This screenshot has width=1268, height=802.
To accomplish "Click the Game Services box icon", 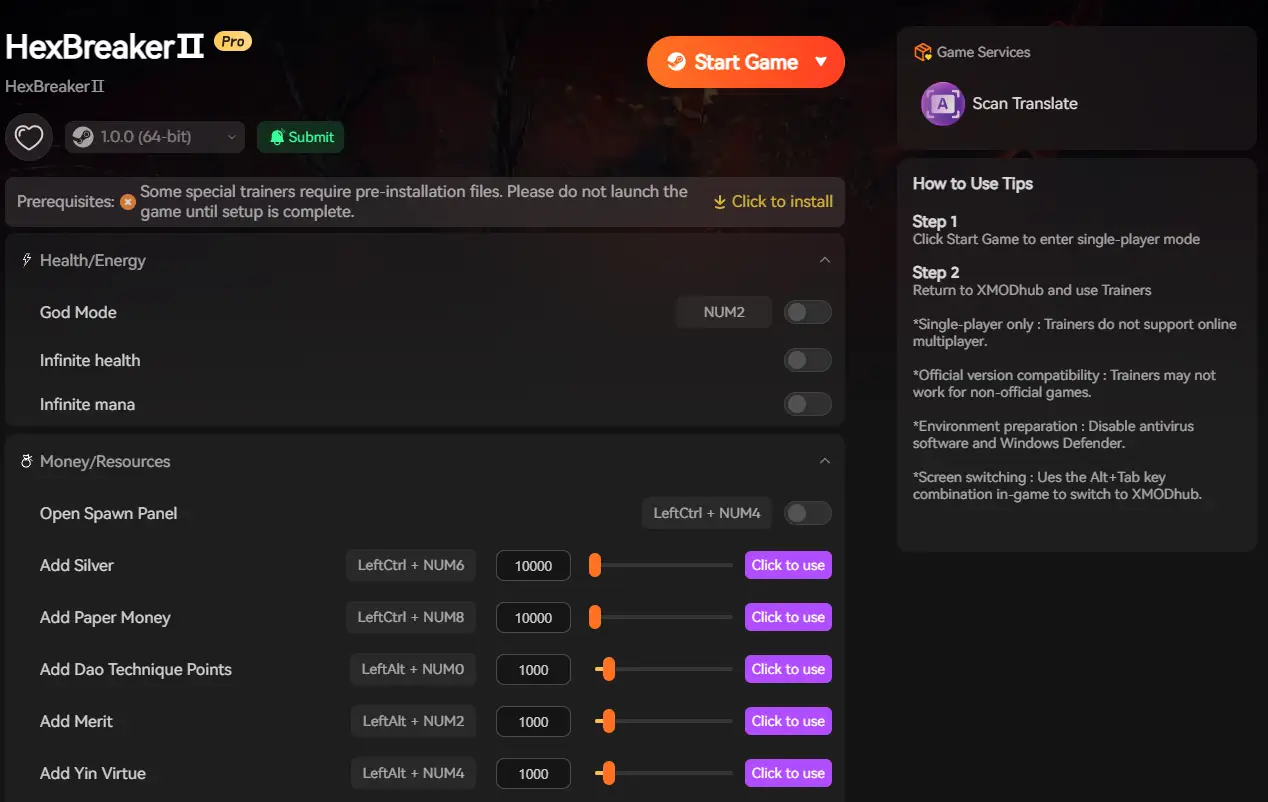I will click(x=922, y=52).
